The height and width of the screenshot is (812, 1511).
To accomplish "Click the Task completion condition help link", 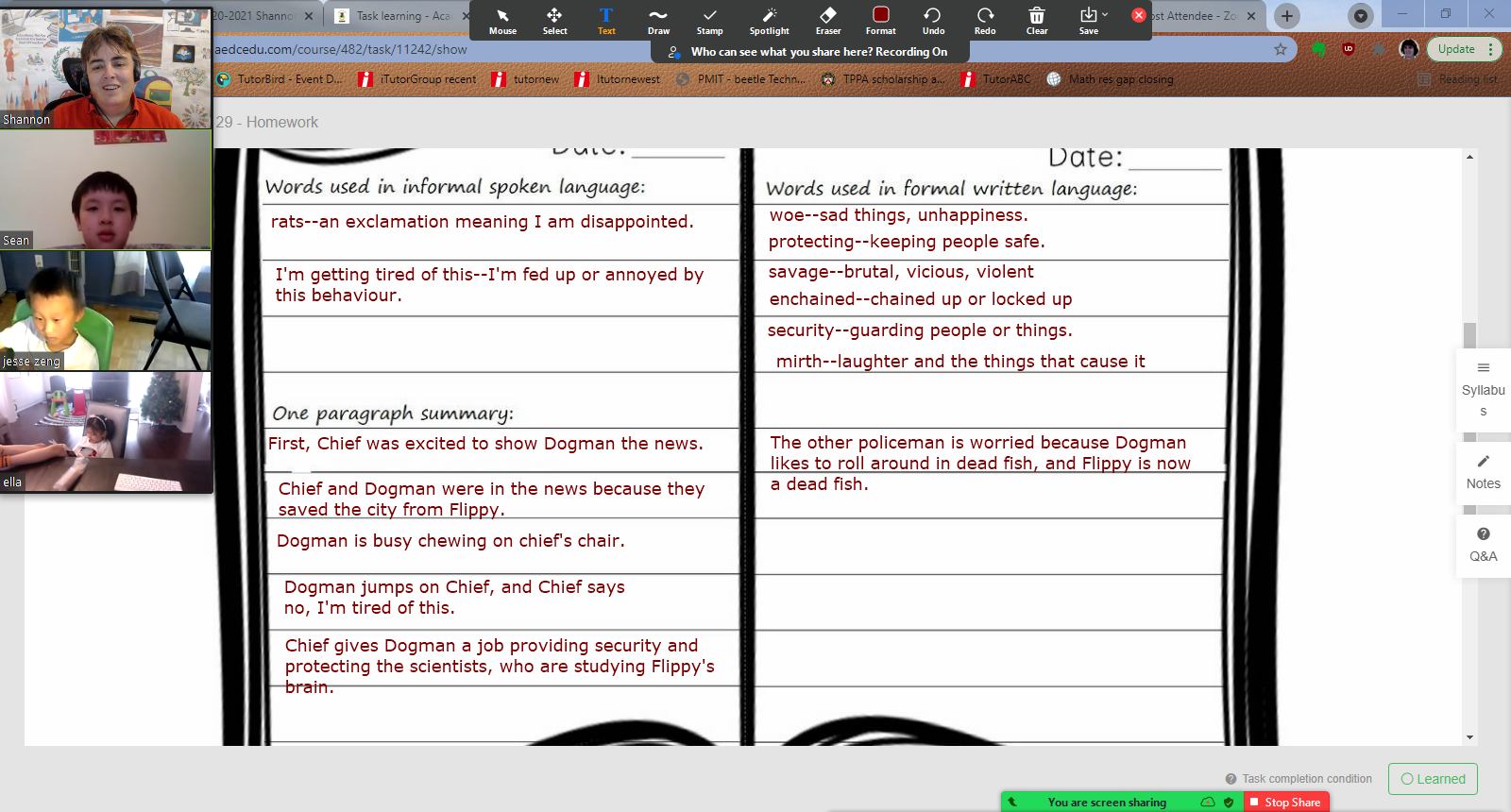I will [1299, 779].
